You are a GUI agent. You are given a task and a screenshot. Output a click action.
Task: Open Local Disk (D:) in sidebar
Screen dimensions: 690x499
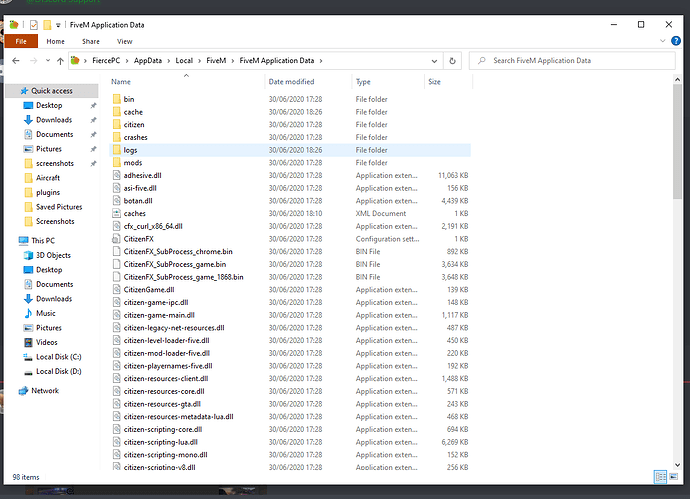point(59,371)
